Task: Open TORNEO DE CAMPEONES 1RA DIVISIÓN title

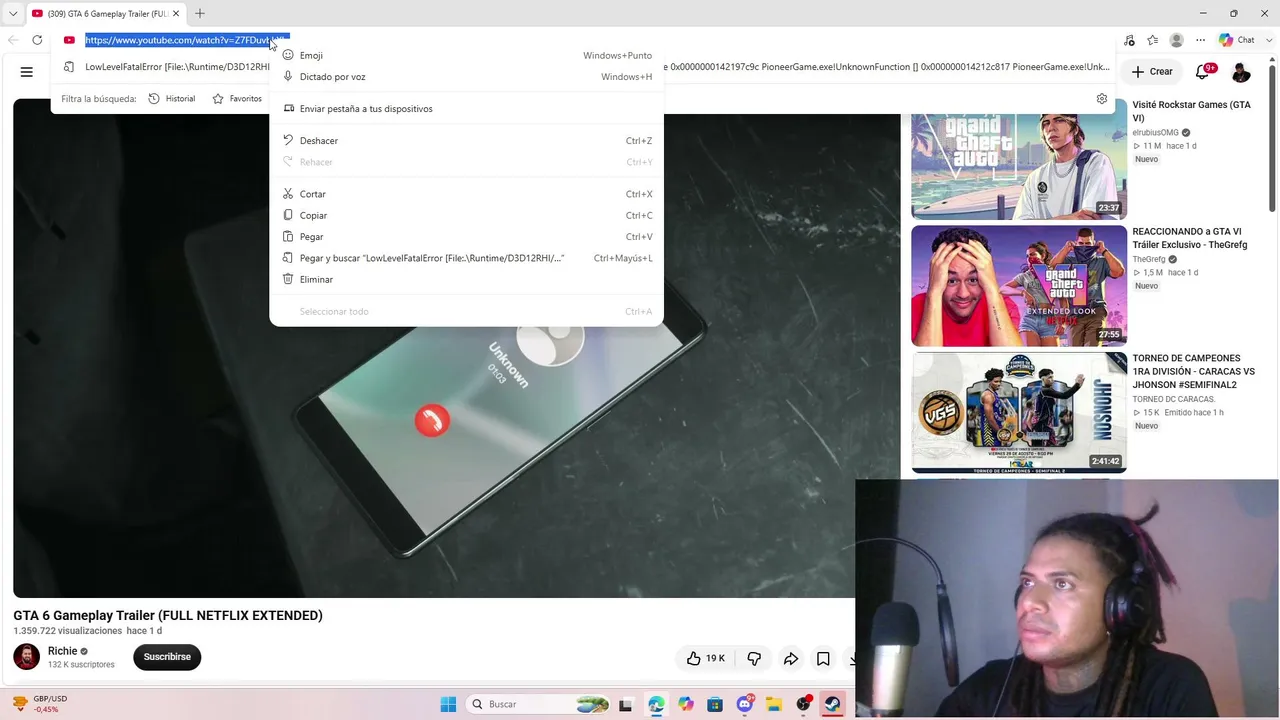Action: tap(1194, 372)
